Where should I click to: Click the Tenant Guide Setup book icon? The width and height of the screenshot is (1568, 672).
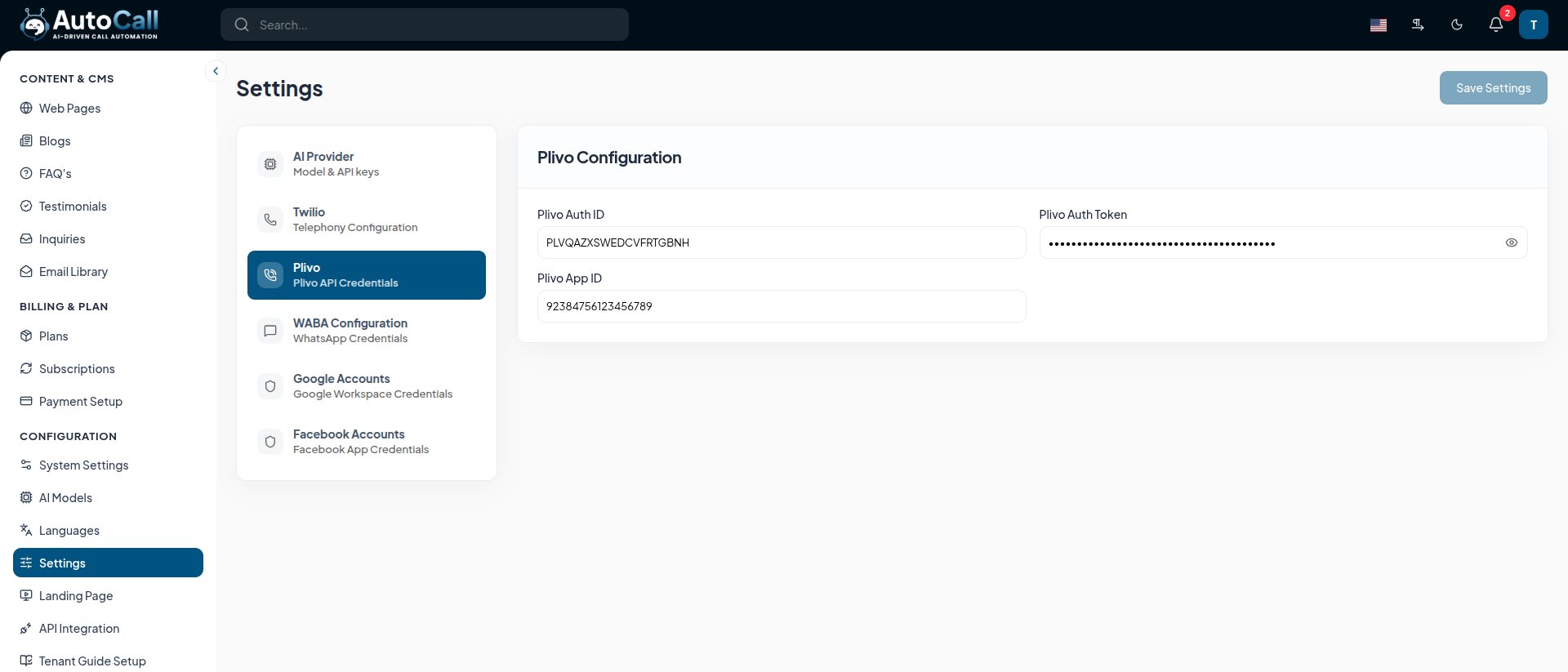[26, 661]
